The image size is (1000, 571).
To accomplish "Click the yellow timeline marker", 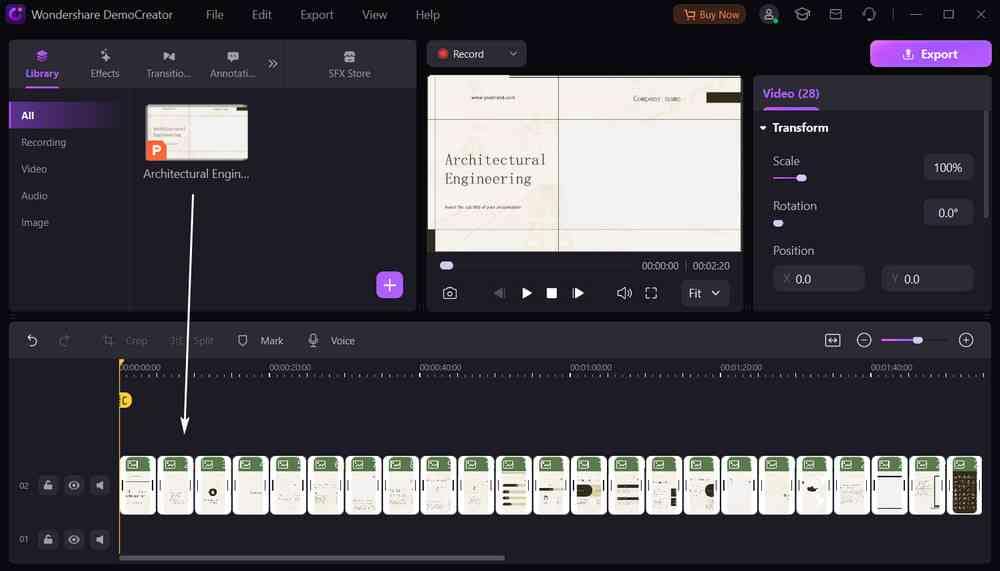I will click(x=125, y=400).
